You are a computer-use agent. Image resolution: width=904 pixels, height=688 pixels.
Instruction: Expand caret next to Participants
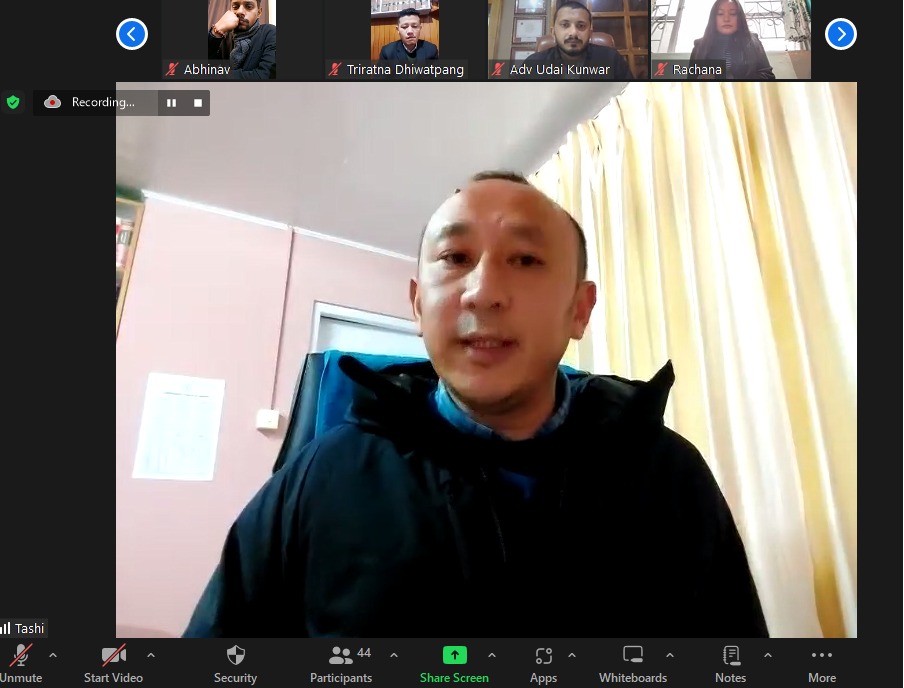[x=394, y=656]
